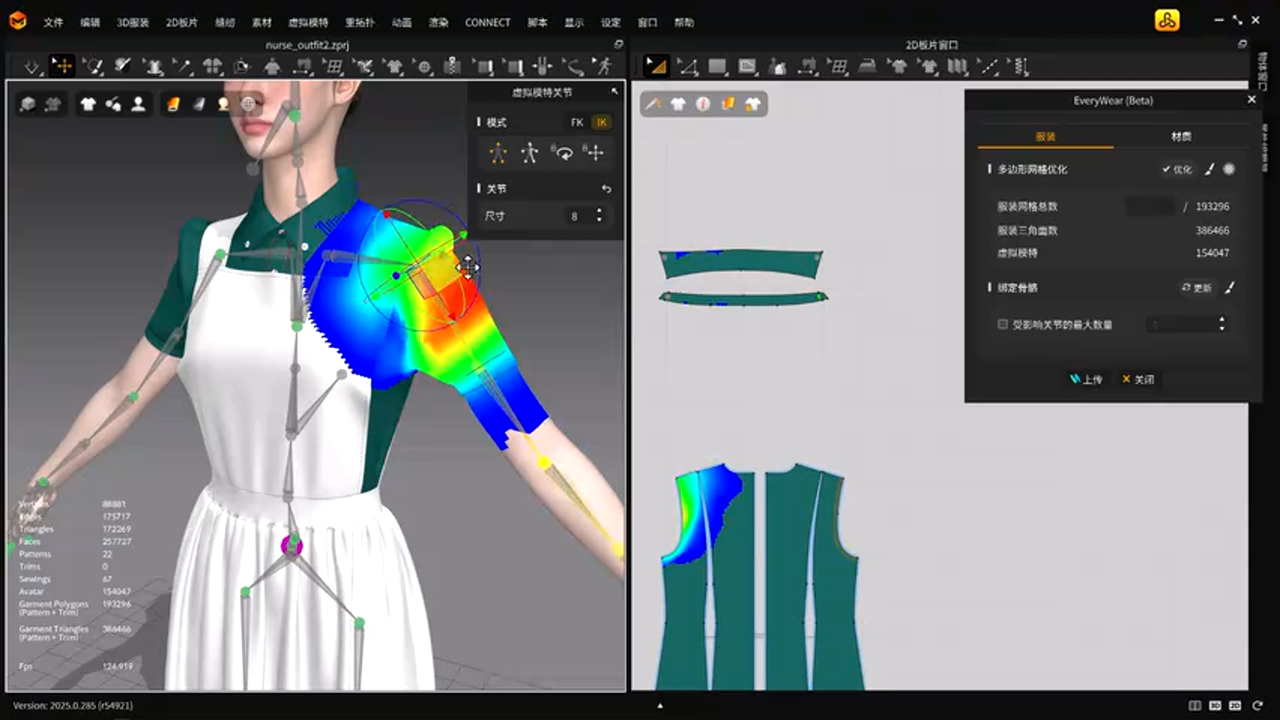
Task: Click the 服装网格总数 input field
Action: click(1149, 206)
